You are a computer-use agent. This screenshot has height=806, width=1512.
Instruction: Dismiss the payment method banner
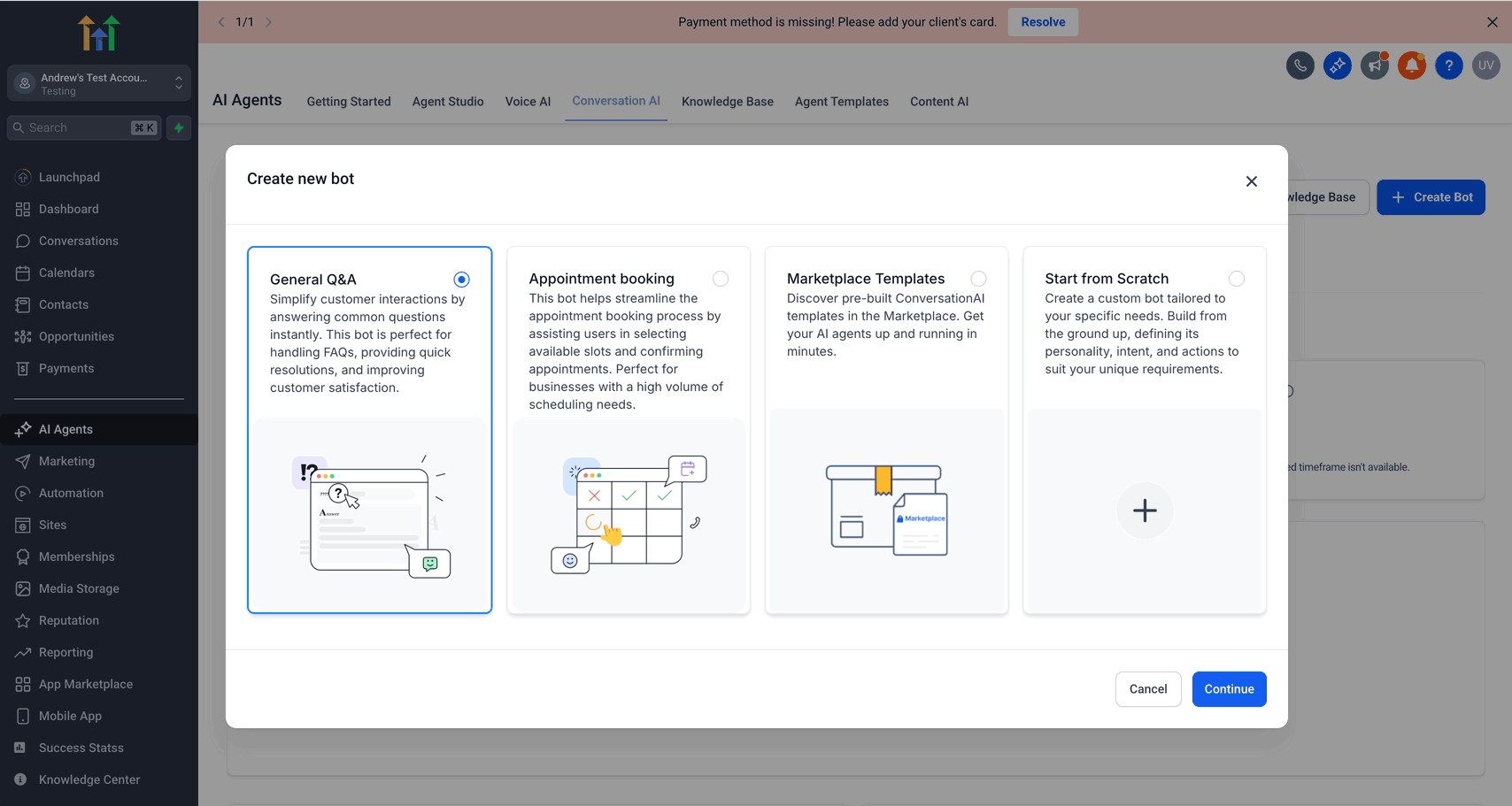[x=1492, y=22]
